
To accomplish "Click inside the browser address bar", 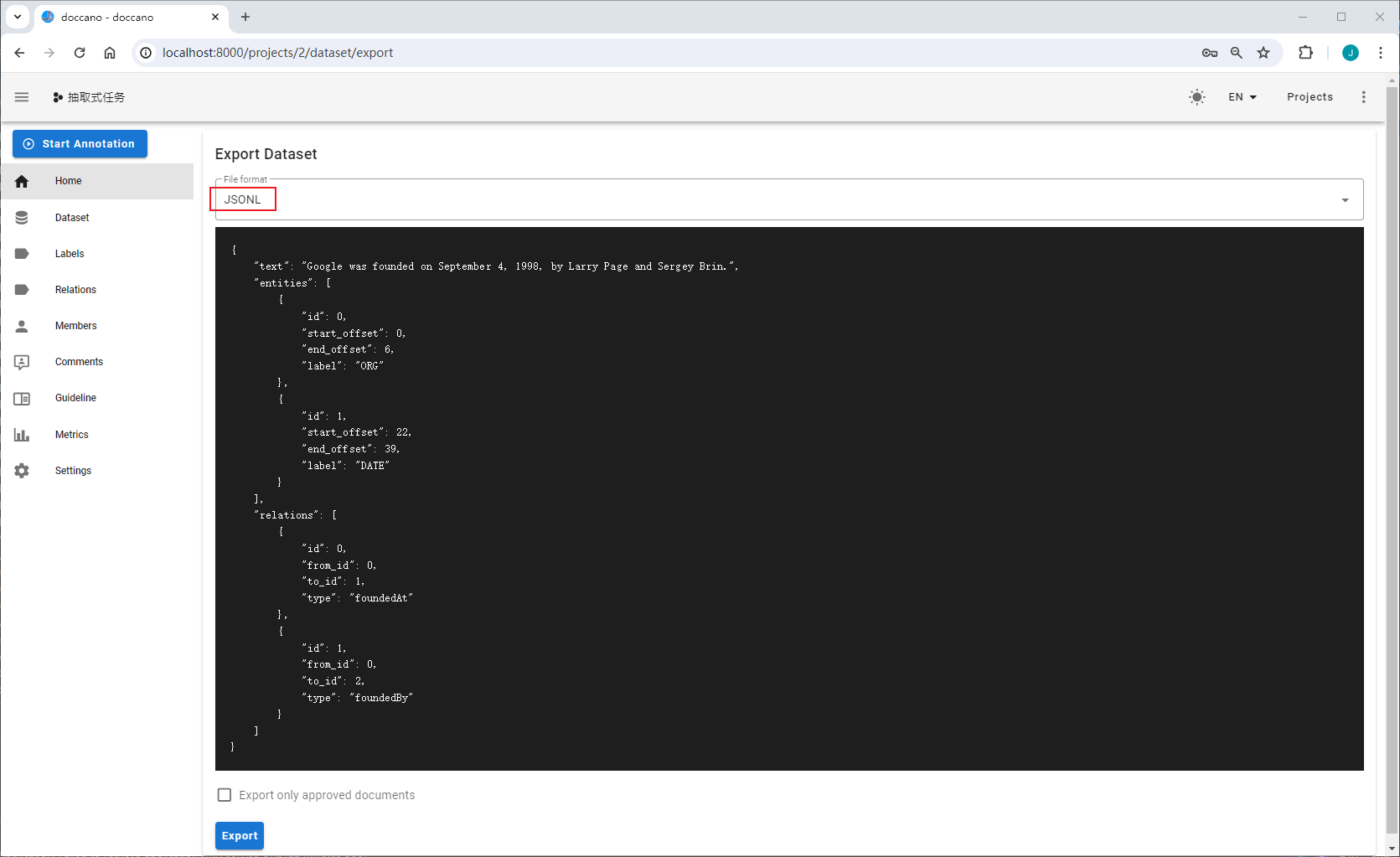I will 276,52.
